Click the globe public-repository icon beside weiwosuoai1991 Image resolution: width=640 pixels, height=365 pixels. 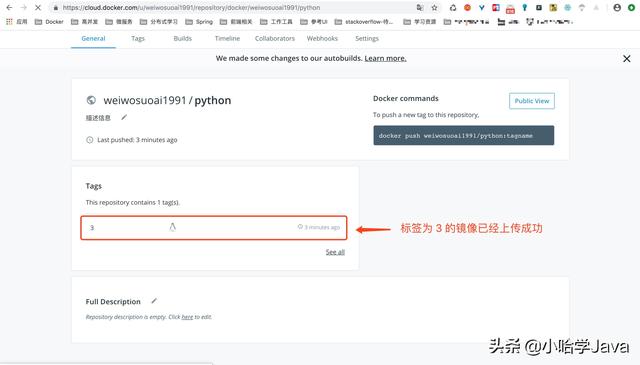[x=91, y=100]
